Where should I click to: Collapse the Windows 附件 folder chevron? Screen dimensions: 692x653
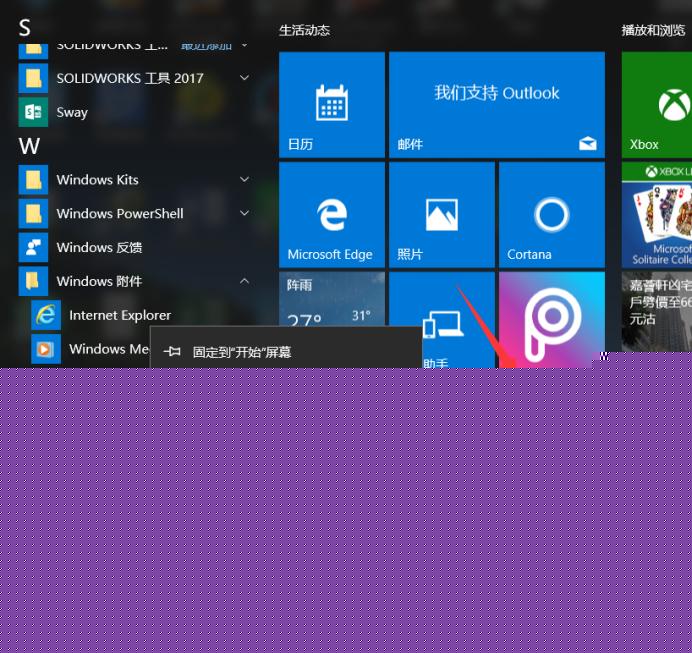(x=244, y=281)
